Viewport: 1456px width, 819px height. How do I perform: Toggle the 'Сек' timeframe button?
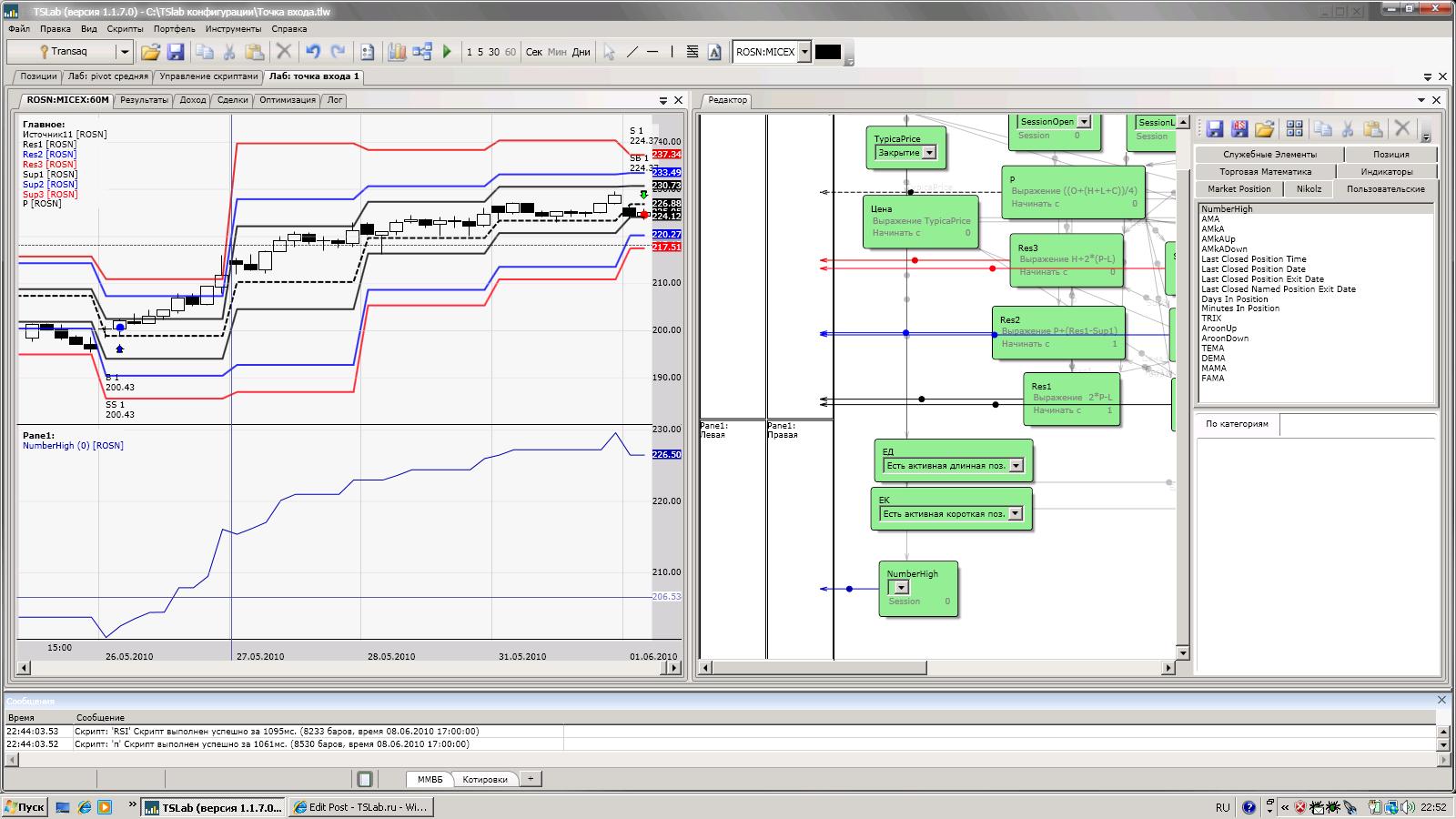click(534, 52)
